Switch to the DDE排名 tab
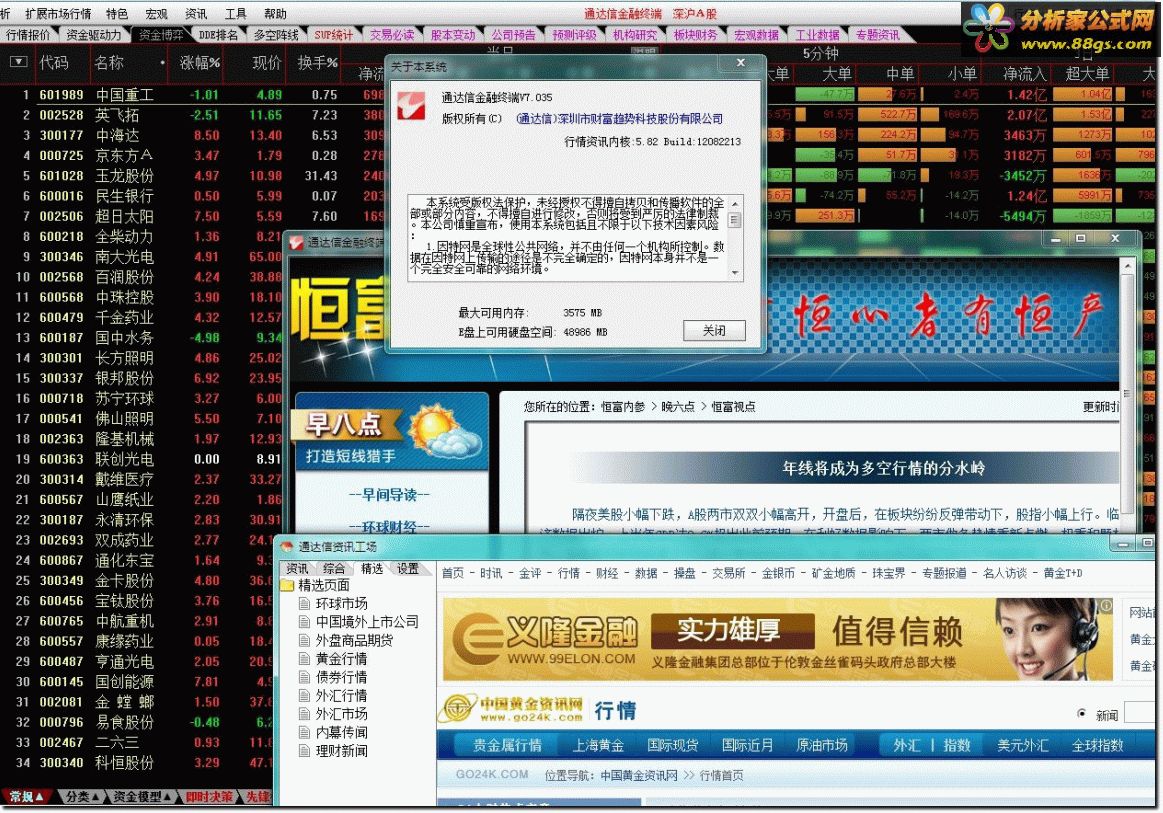The width and height of the screenshot is (1163, 813). (218, 35)
